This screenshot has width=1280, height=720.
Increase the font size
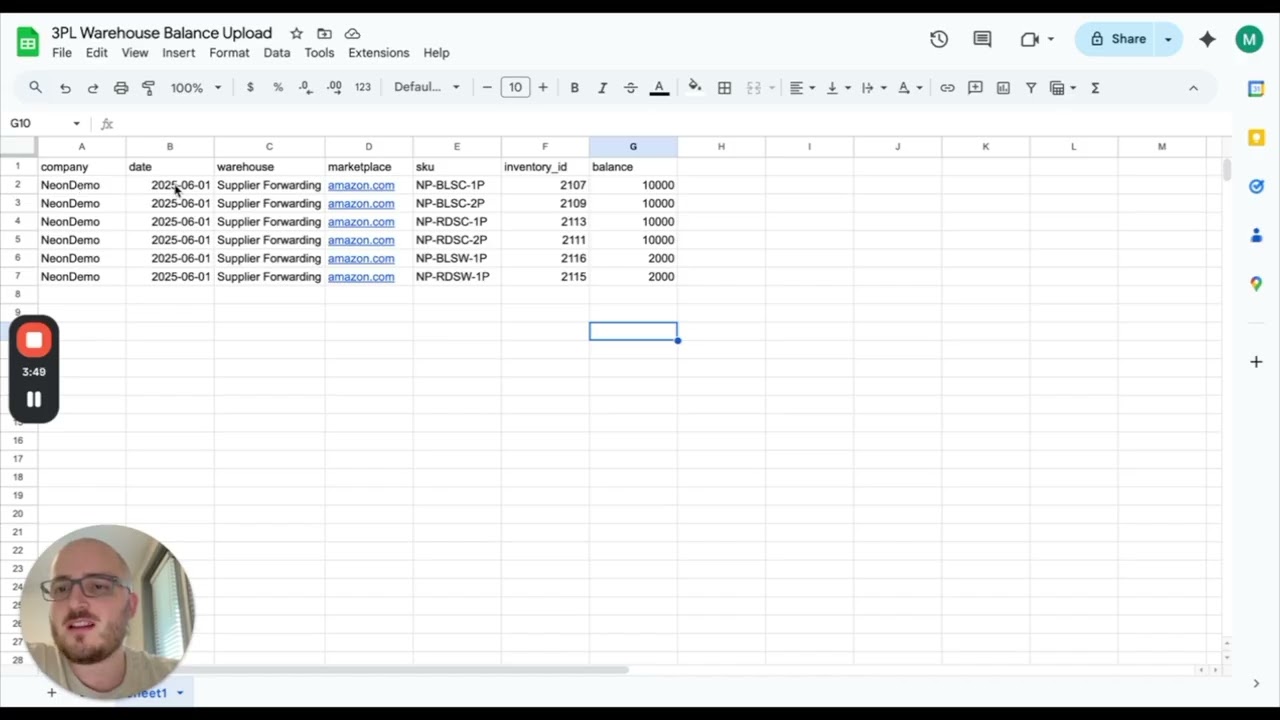click(x=543, y=88)
